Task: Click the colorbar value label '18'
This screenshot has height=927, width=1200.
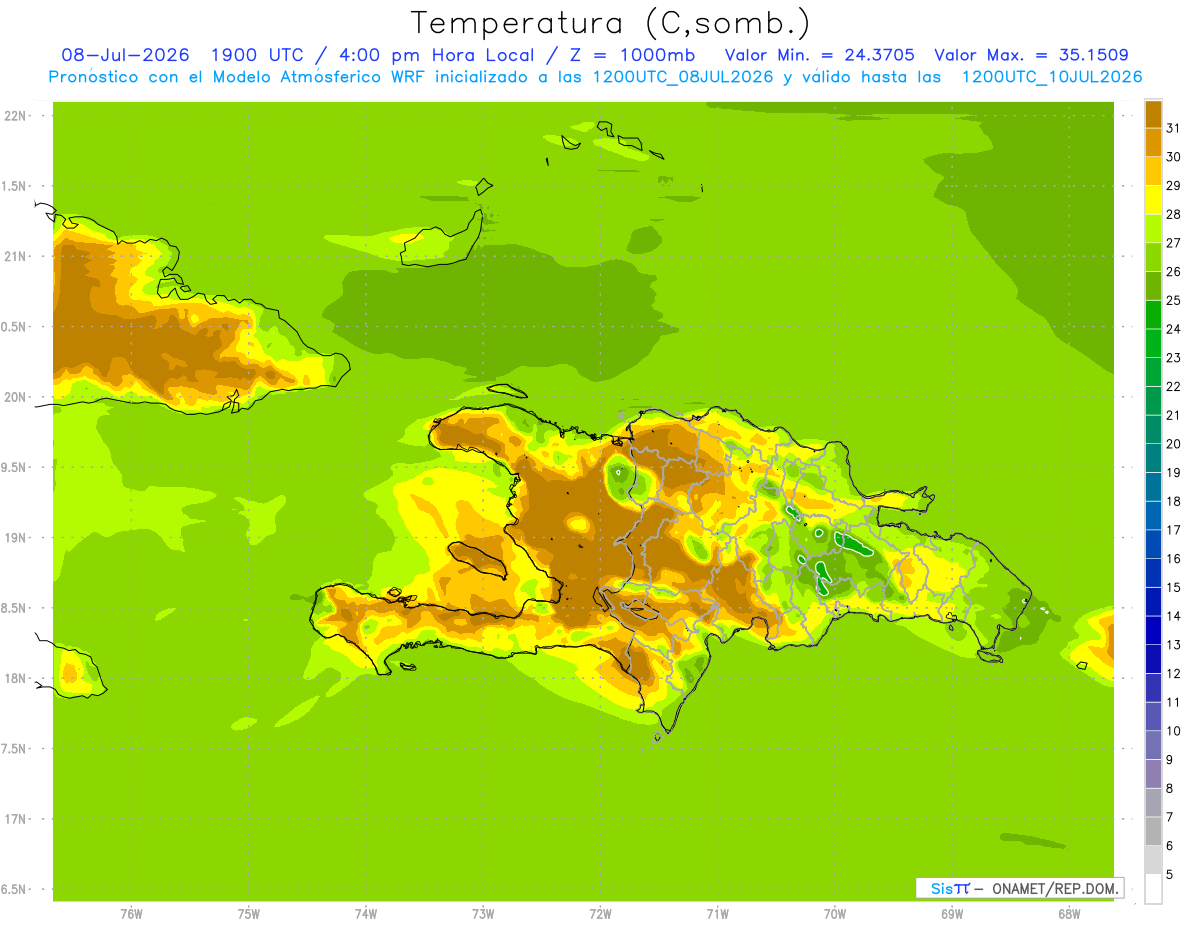Action: pos(1174,501)
